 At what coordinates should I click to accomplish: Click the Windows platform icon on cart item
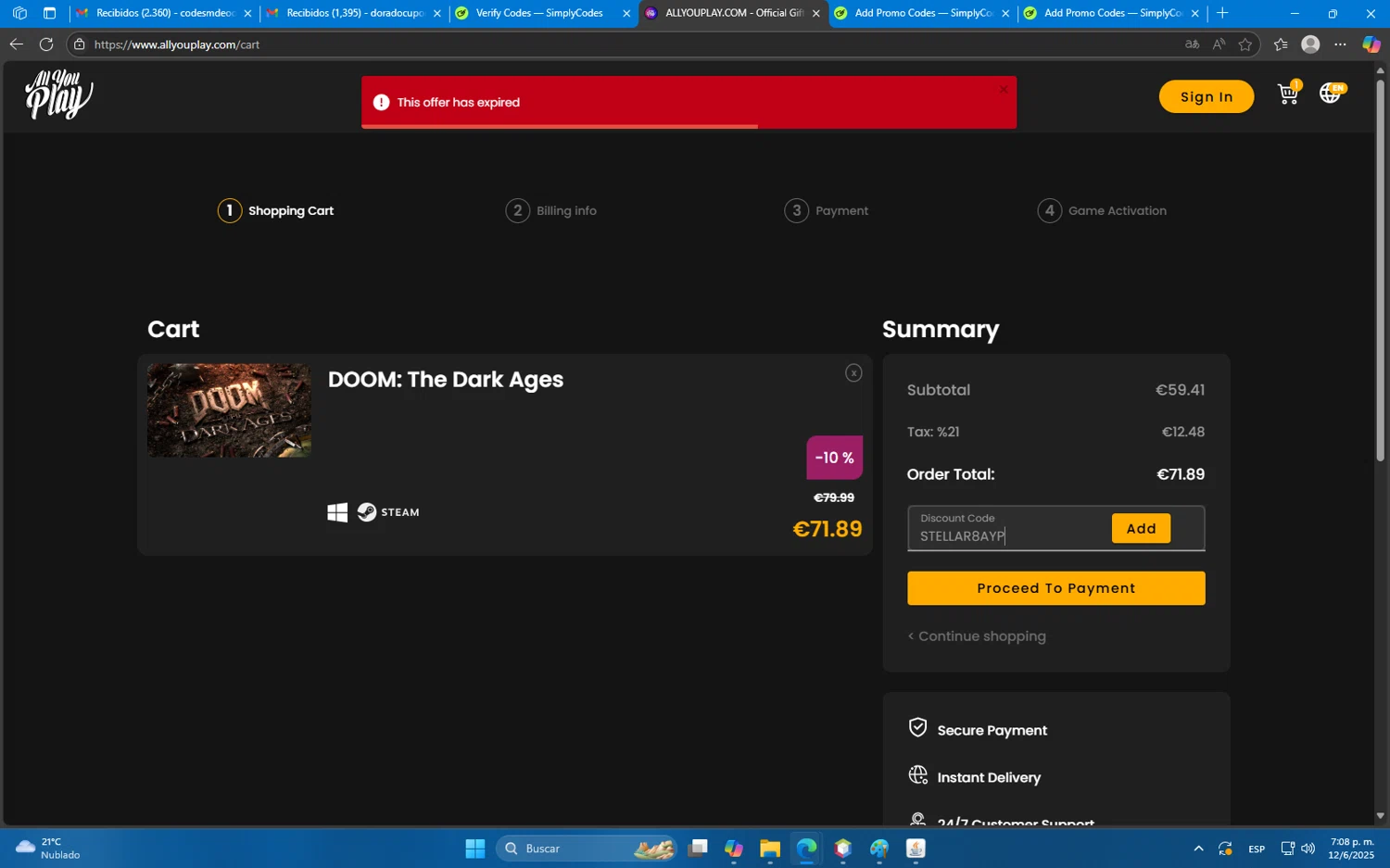337,512
